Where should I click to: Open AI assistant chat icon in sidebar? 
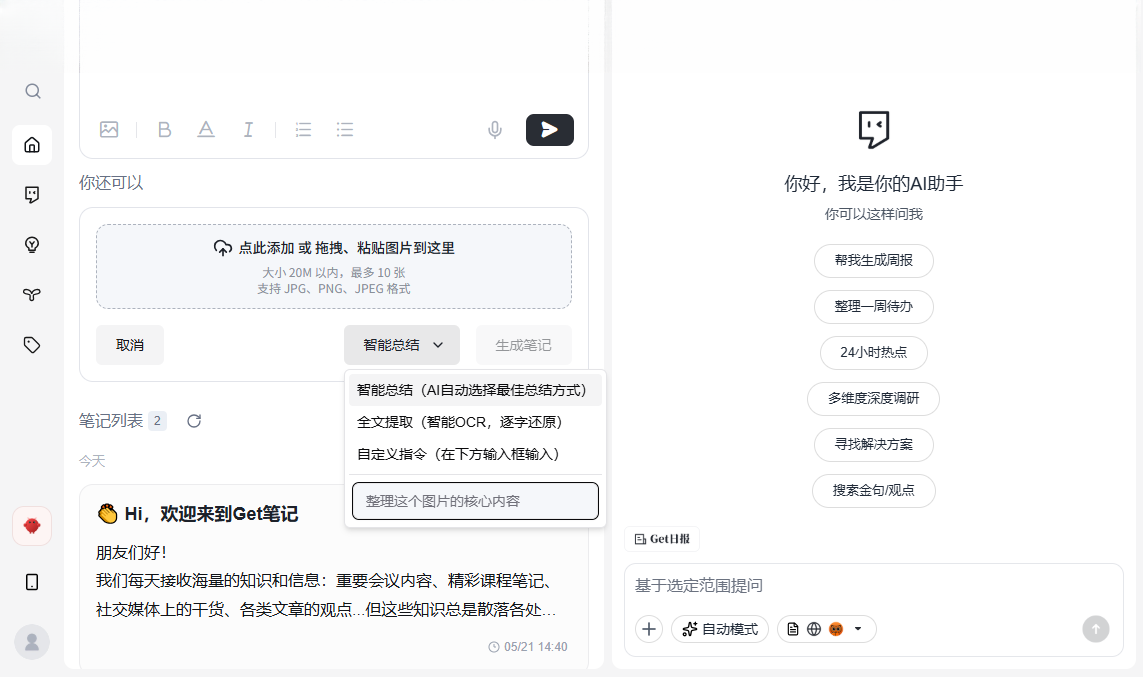[x=32, y=195]
